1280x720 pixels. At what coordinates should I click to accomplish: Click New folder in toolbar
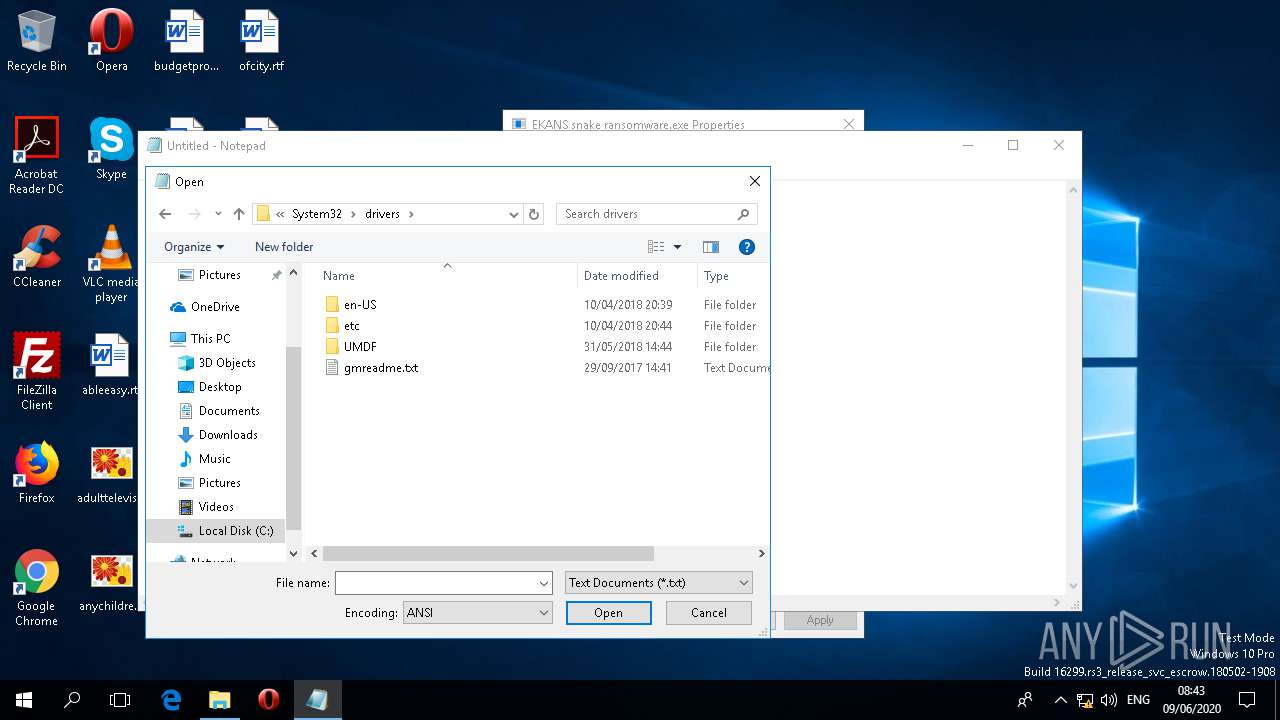pyautogui.click(x=284, y=247)
